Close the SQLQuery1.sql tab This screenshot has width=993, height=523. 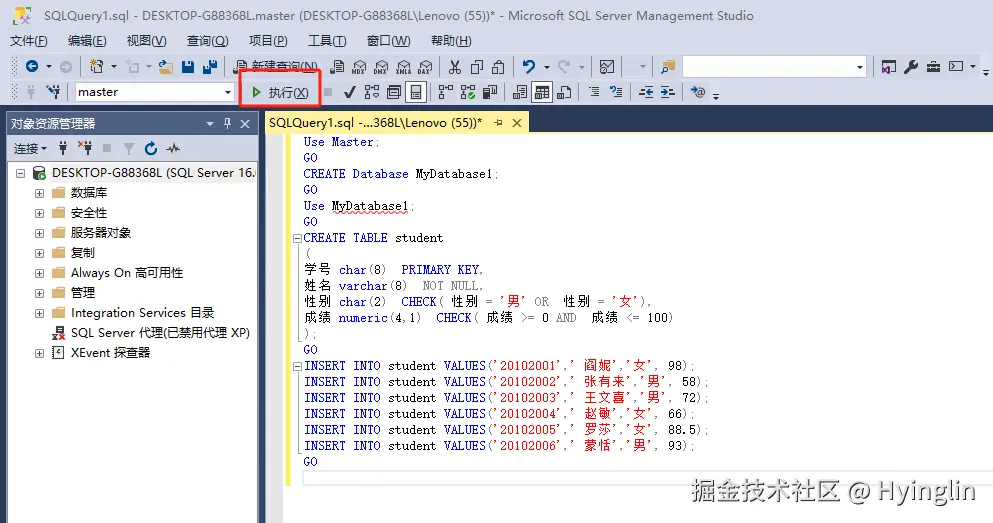(517, 123)
